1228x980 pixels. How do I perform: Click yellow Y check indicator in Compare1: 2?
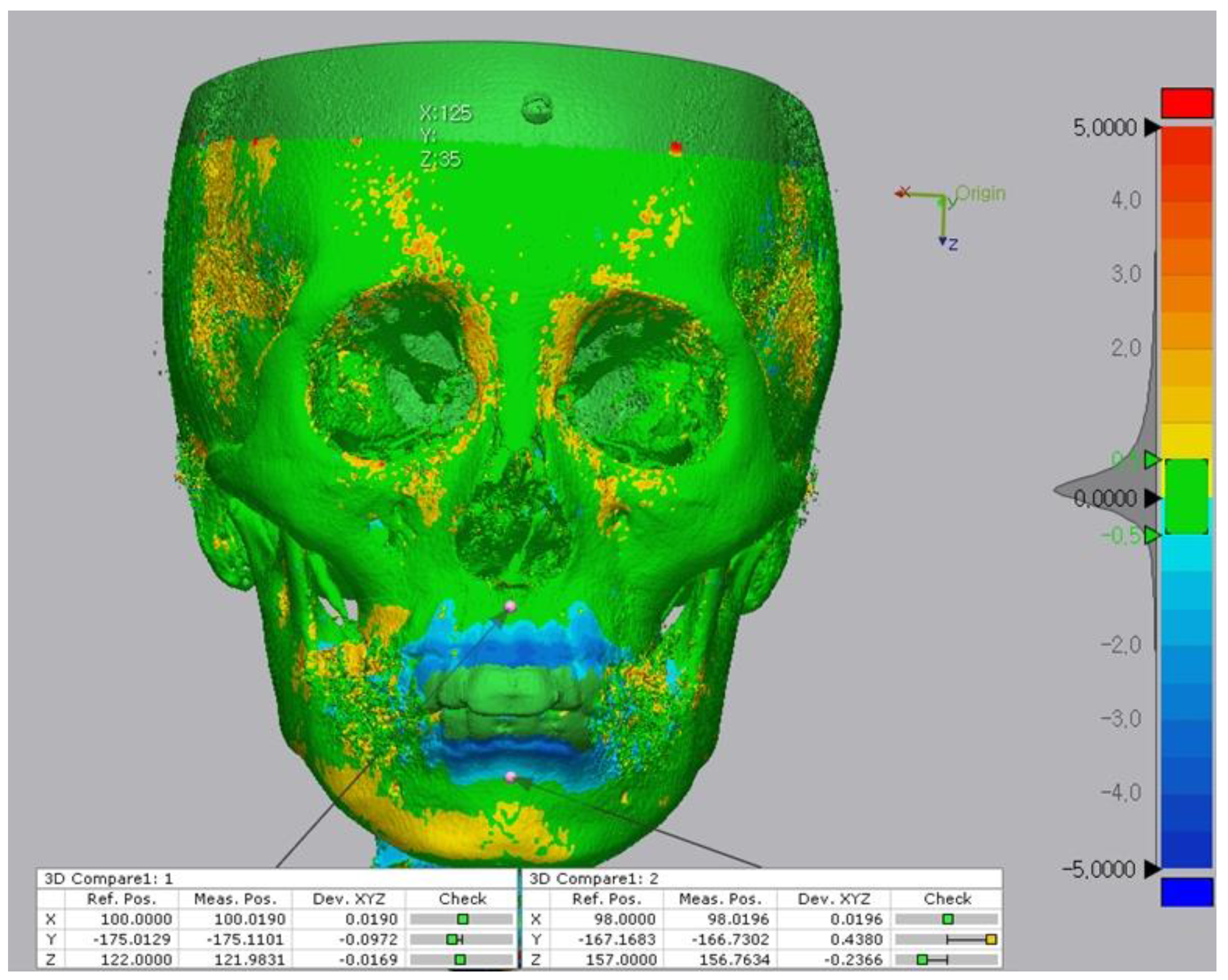tap(990, 939)
